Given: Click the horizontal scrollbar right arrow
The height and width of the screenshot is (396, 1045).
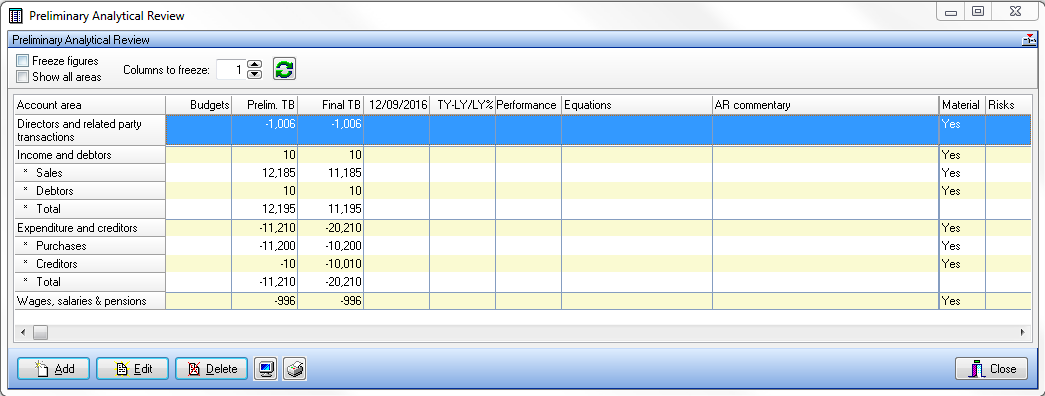Looking at the screenshot, I should (1022, 332).
